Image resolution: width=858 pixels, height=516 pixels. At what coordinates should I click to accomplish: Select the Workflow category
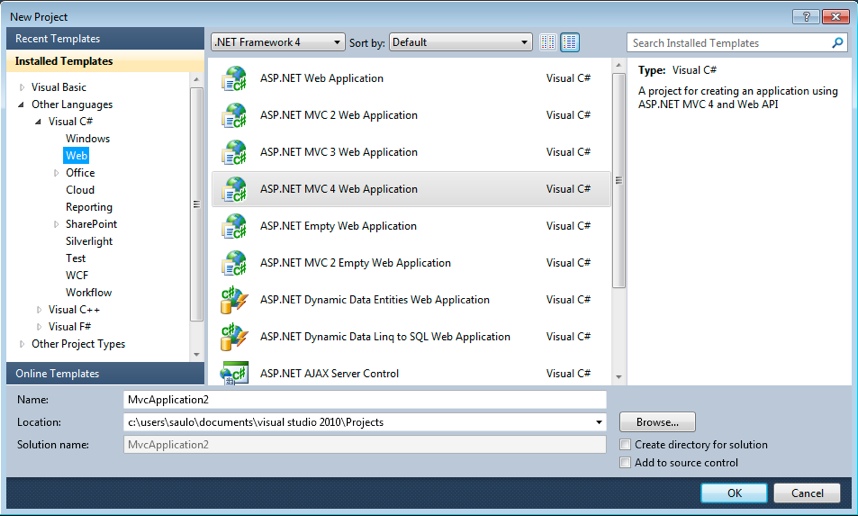pos(89,292)
